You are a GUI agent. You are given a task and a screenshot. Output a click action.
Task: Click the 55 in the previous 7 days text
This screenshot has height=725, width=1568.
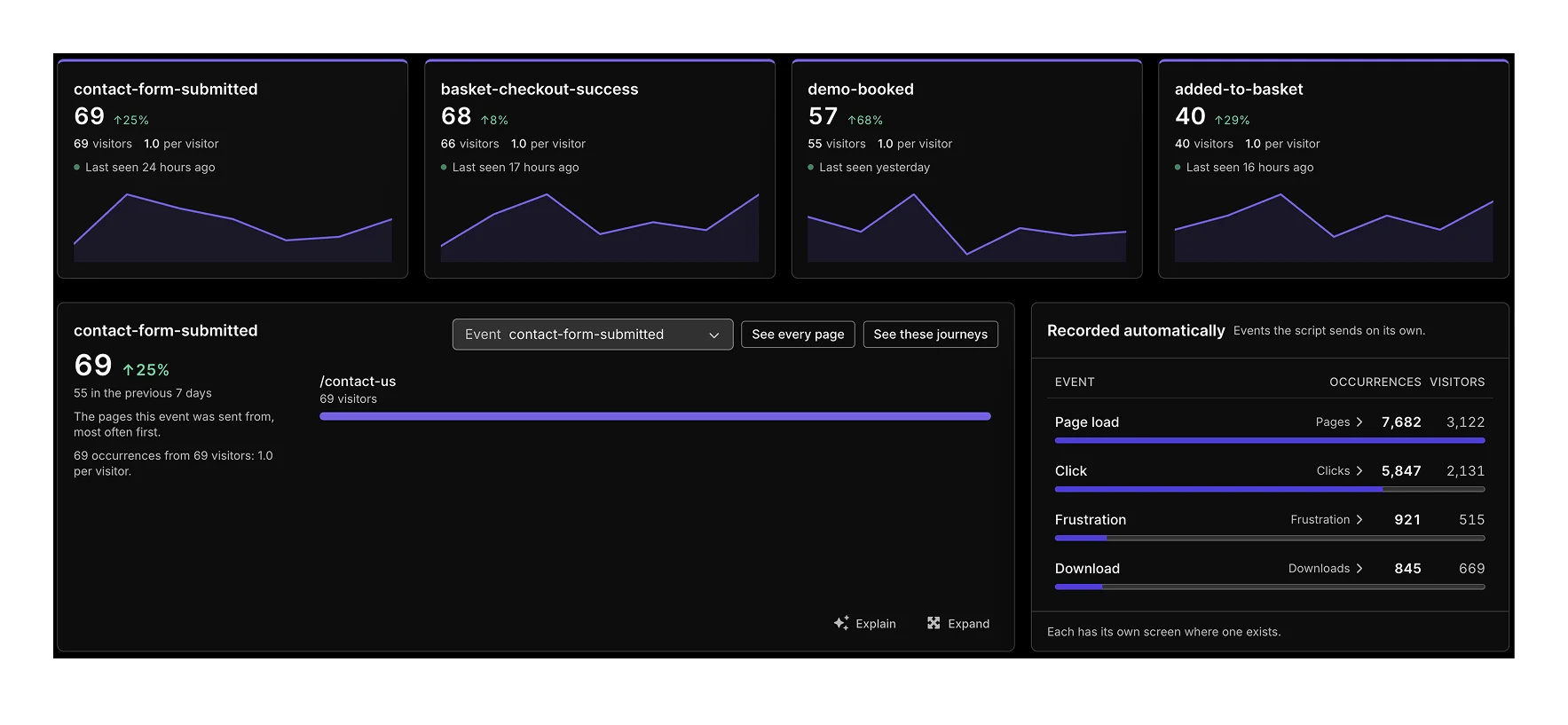[143, 393]
